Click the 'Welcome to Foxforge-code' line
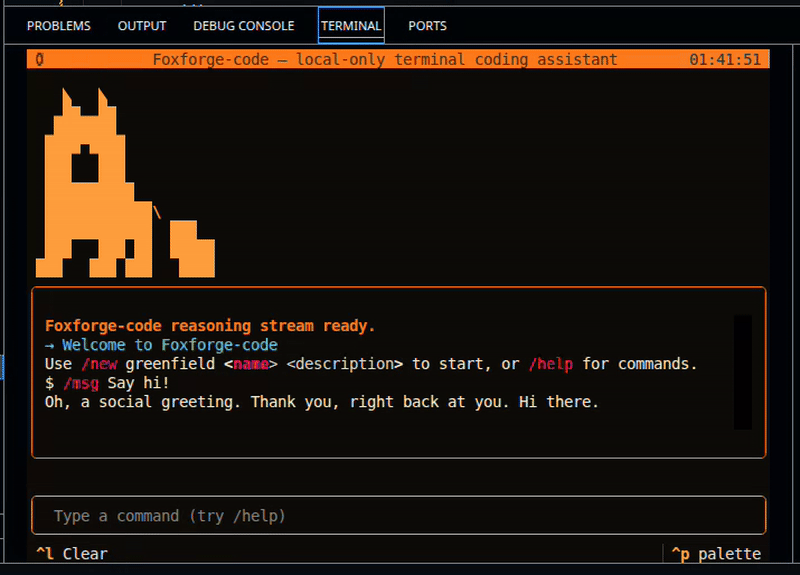Image resolution: width=800 pixels, height=575 pixels. pyautogui.click(x=161, y=345)
